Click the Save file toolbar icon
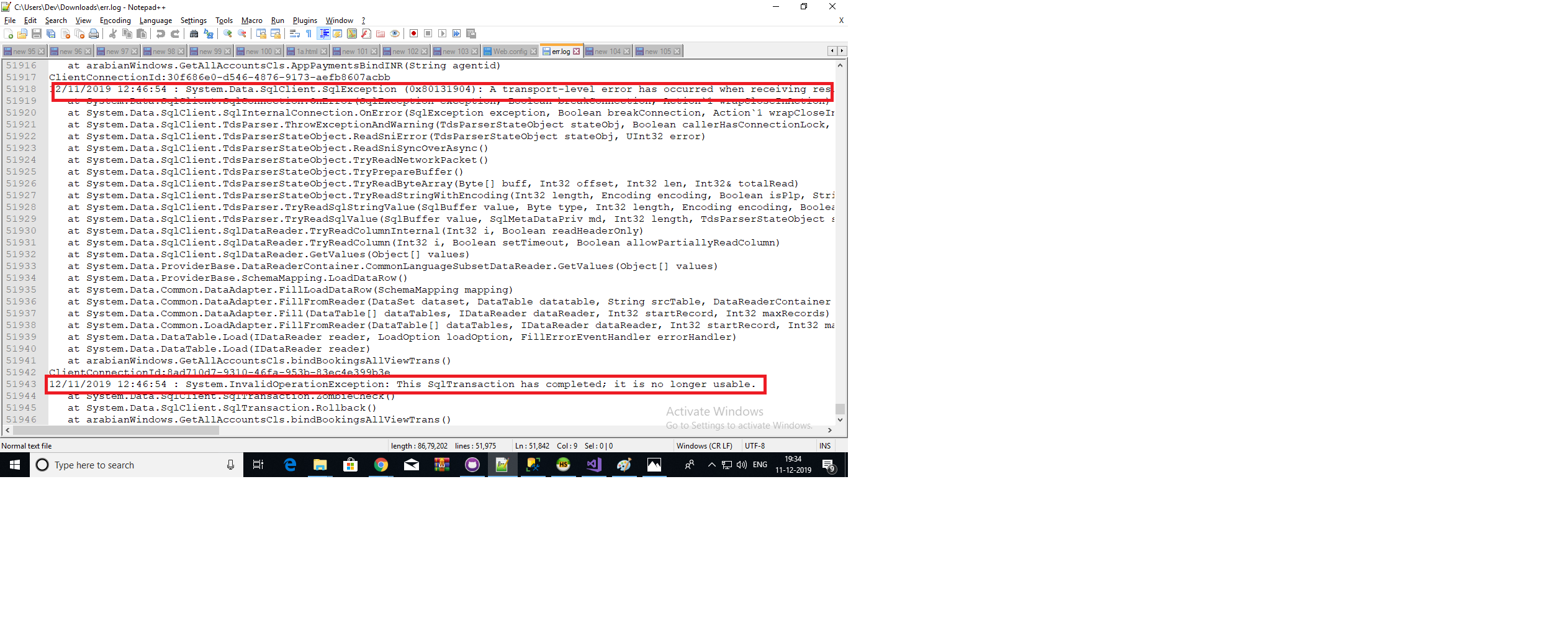Viewport: 1568px width, 620px height. (37, 34)
